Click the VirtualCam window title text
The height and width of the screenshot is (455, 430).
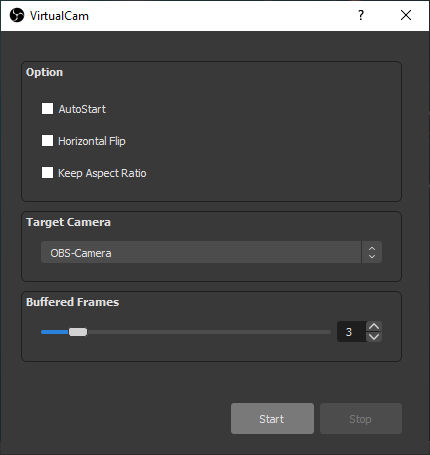(x=59, y=16)
